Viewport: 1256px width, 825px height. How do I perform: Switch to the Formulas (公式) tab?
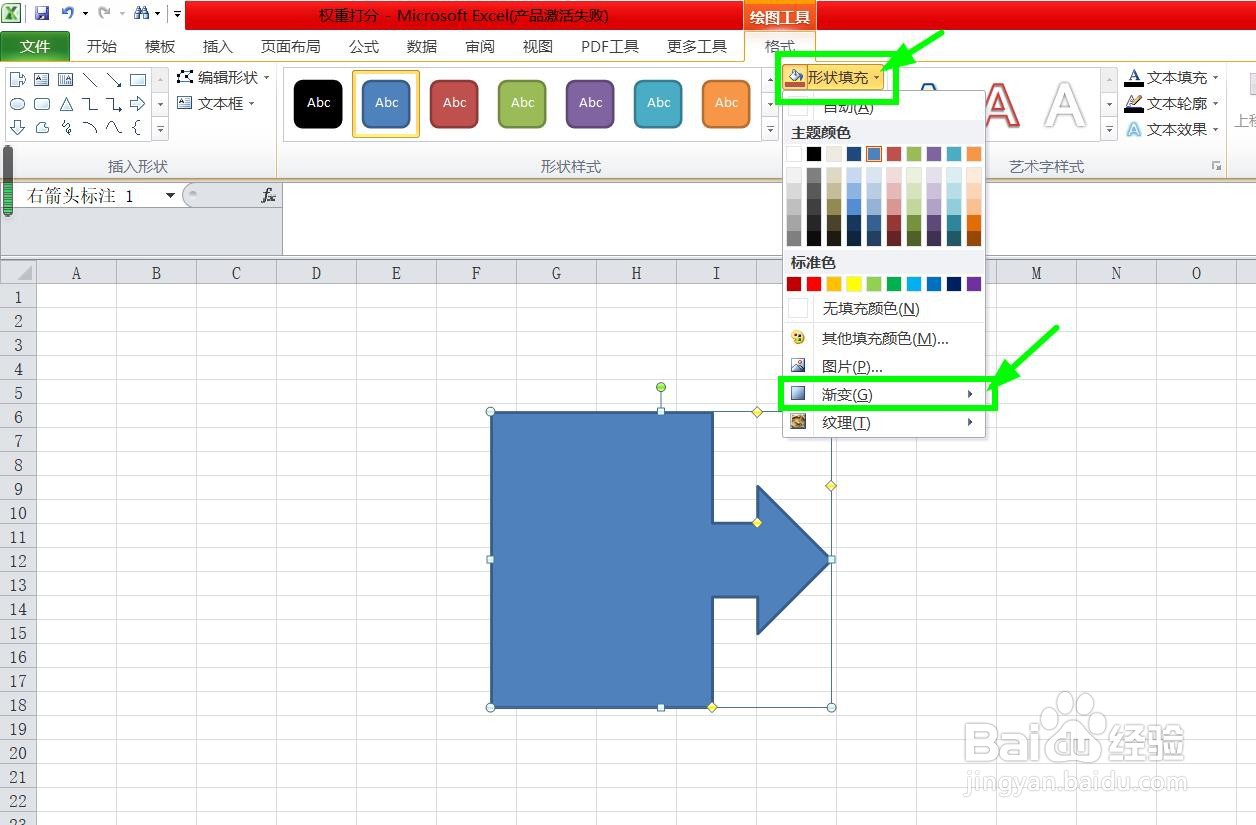tap(364, 46)
